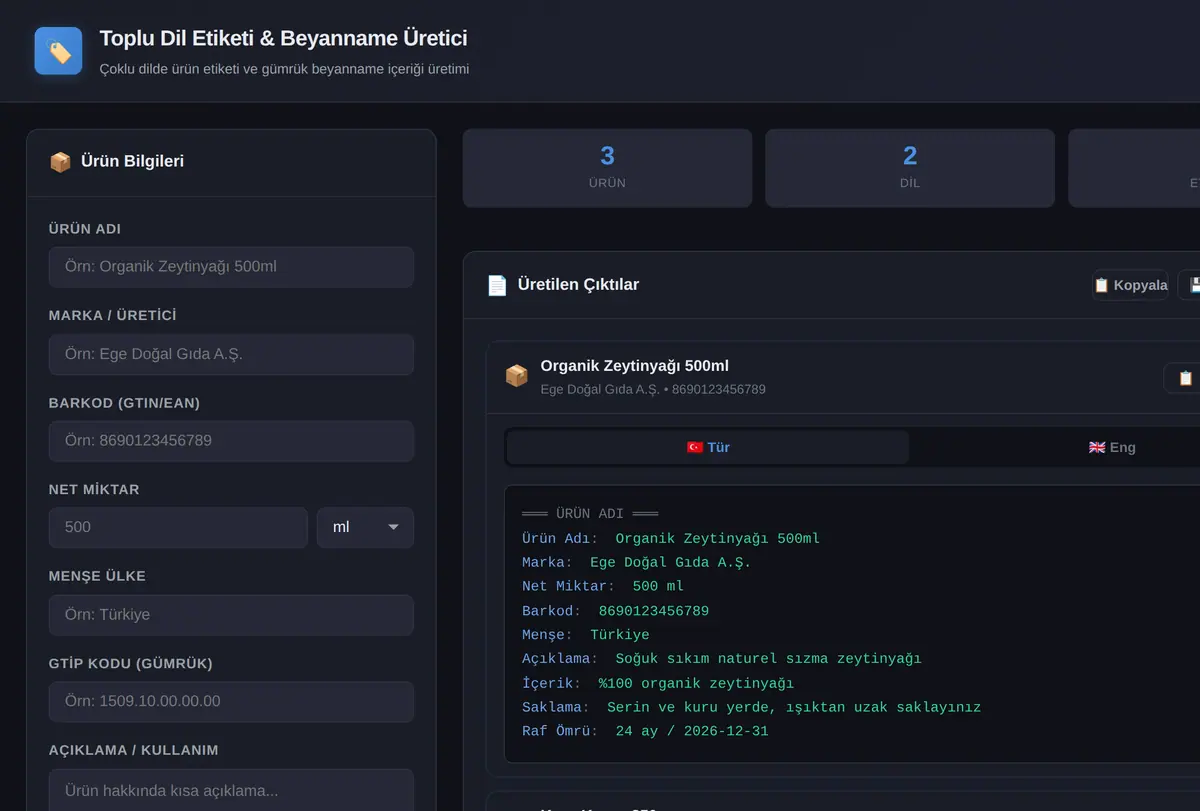Click the '═══ ÜRÜN ADI ═══' output header line
This screenshot has width=1200, height=811.
(x=590, y=514)
